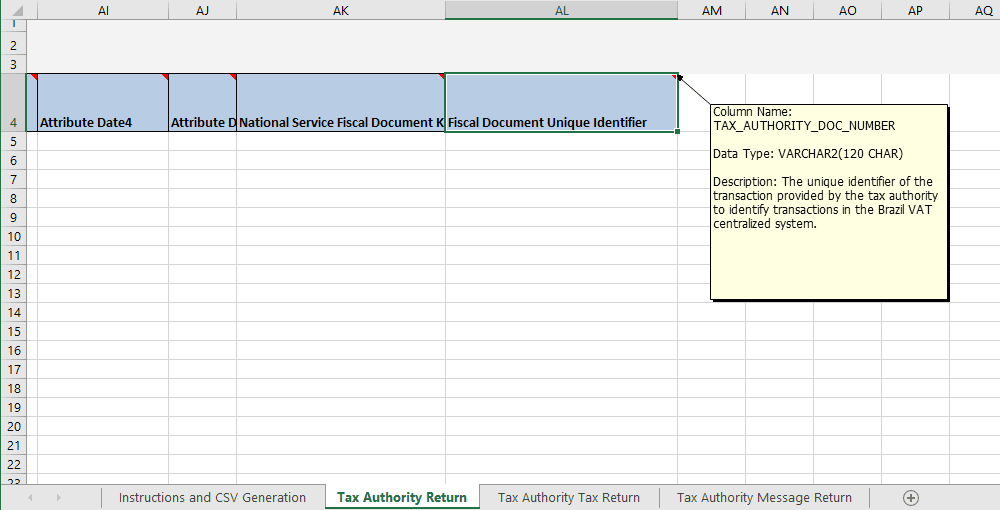Select row 4 header

pyautogui.click(x=13, y=103)
